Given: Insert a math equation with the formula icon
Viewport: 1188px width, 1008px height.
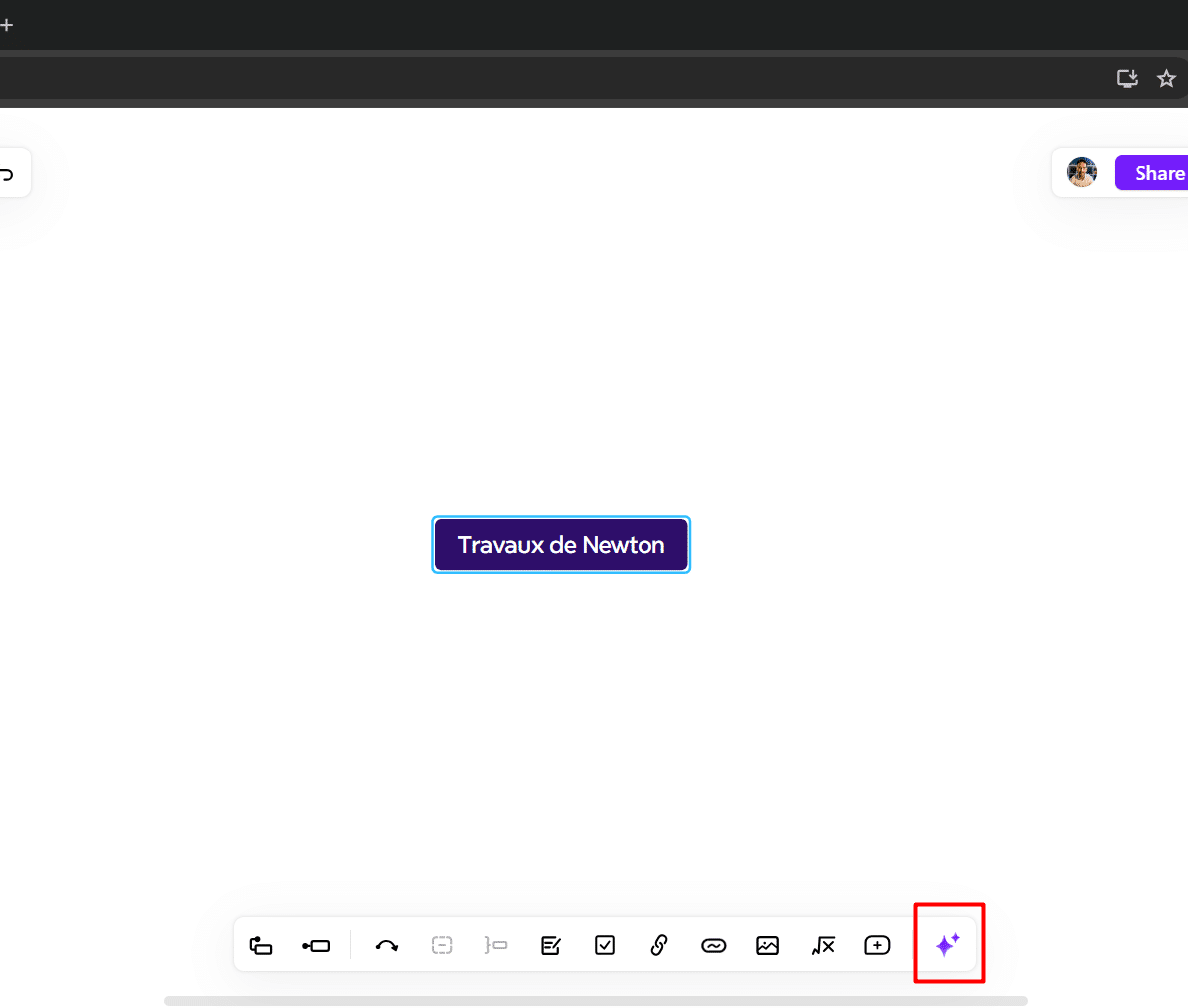Looking at the screenshot, I should [x=823, y=946].
